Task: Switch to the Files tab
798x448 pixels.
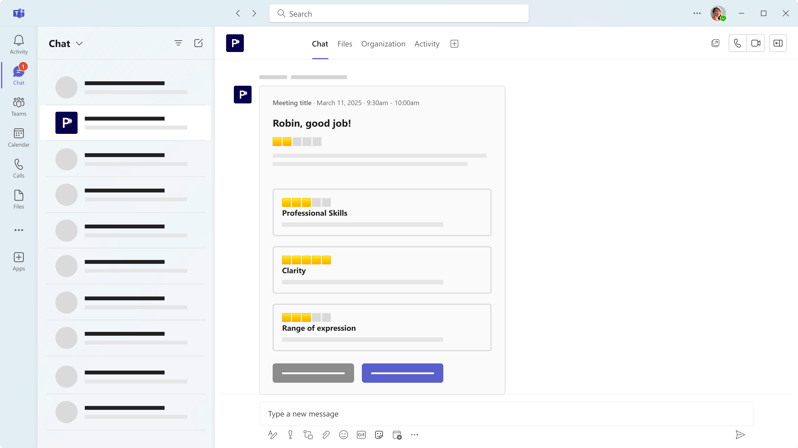Action: click(x=344, y=44)
